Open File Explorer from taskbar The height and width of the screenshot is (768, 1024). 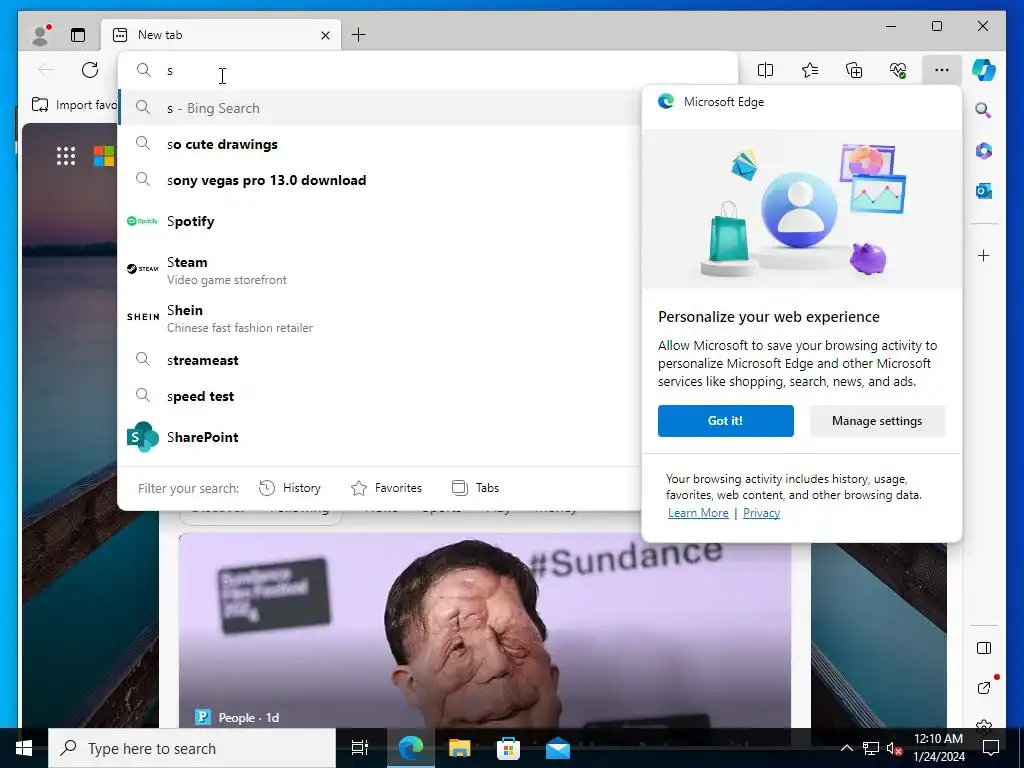pos(459,748)
